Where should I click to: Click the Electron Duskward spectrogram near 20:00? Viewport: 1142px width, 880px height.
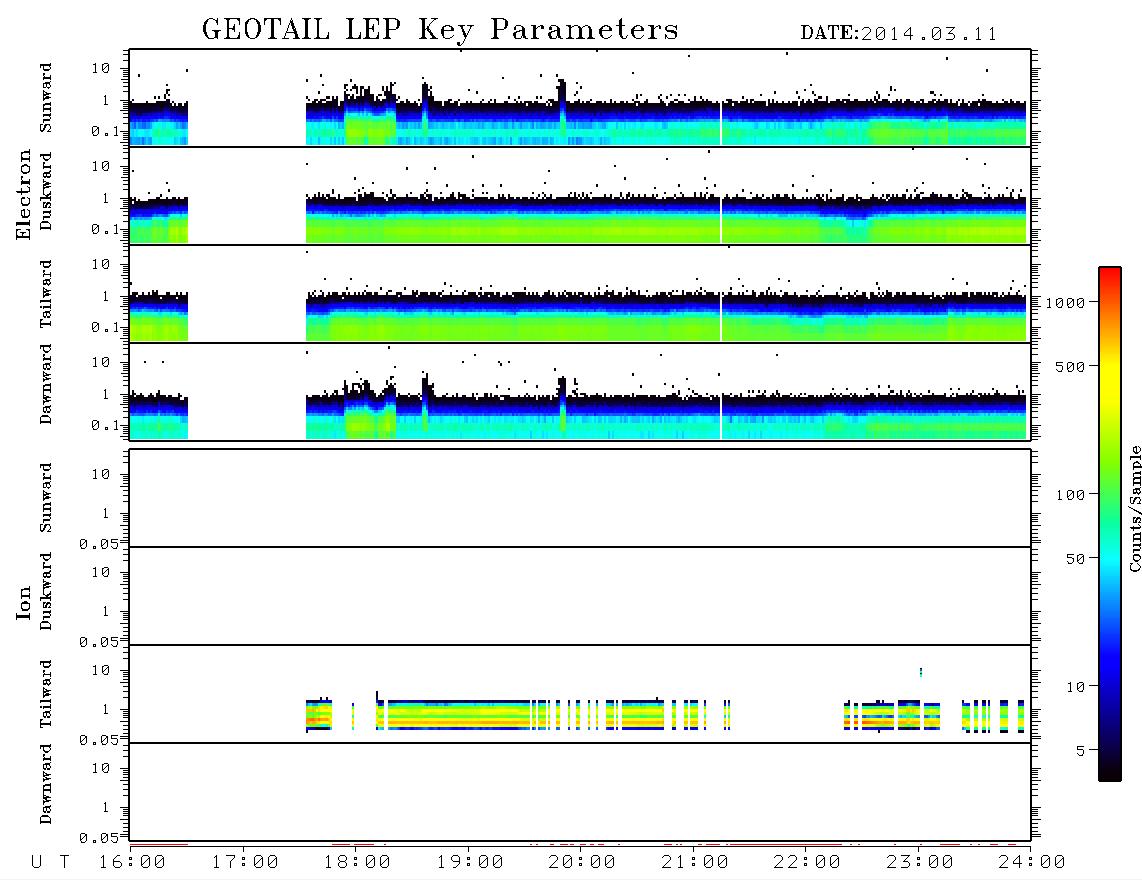pyautogui.click(x=582, y=219)
